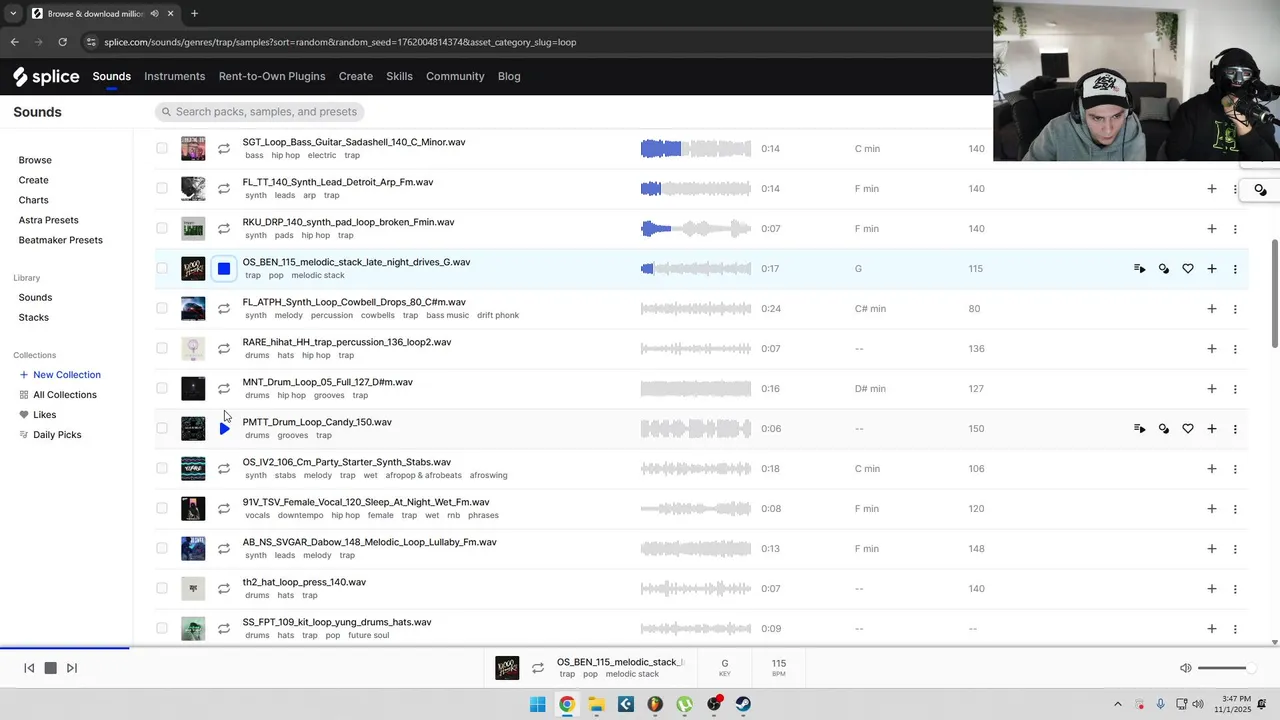Viewport: 1280px width, 720px height.
Task: Add PMTT_Drum_Loop_Candy_150 to queue
Action: [1139, 428]
